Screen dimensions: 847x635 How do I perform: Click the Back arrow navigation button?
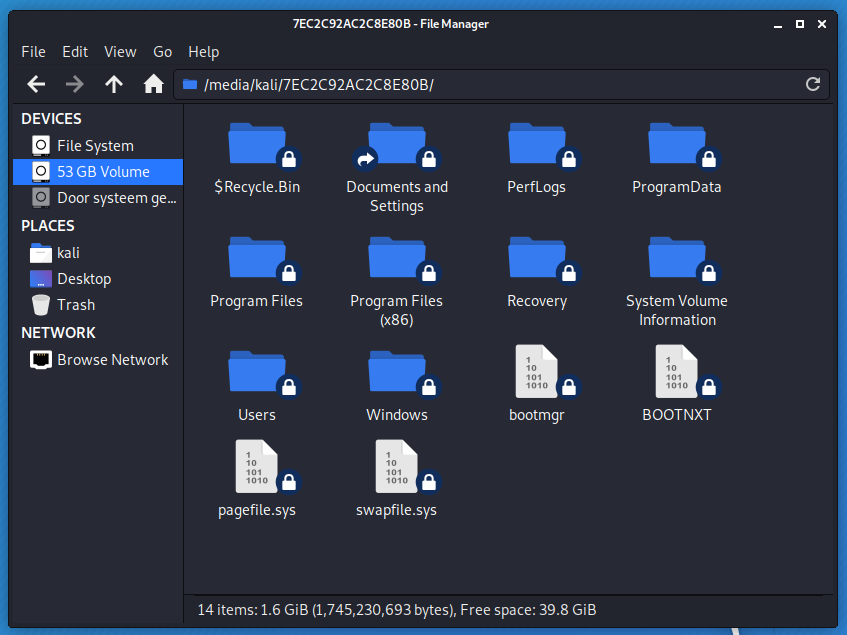[36, 85]
